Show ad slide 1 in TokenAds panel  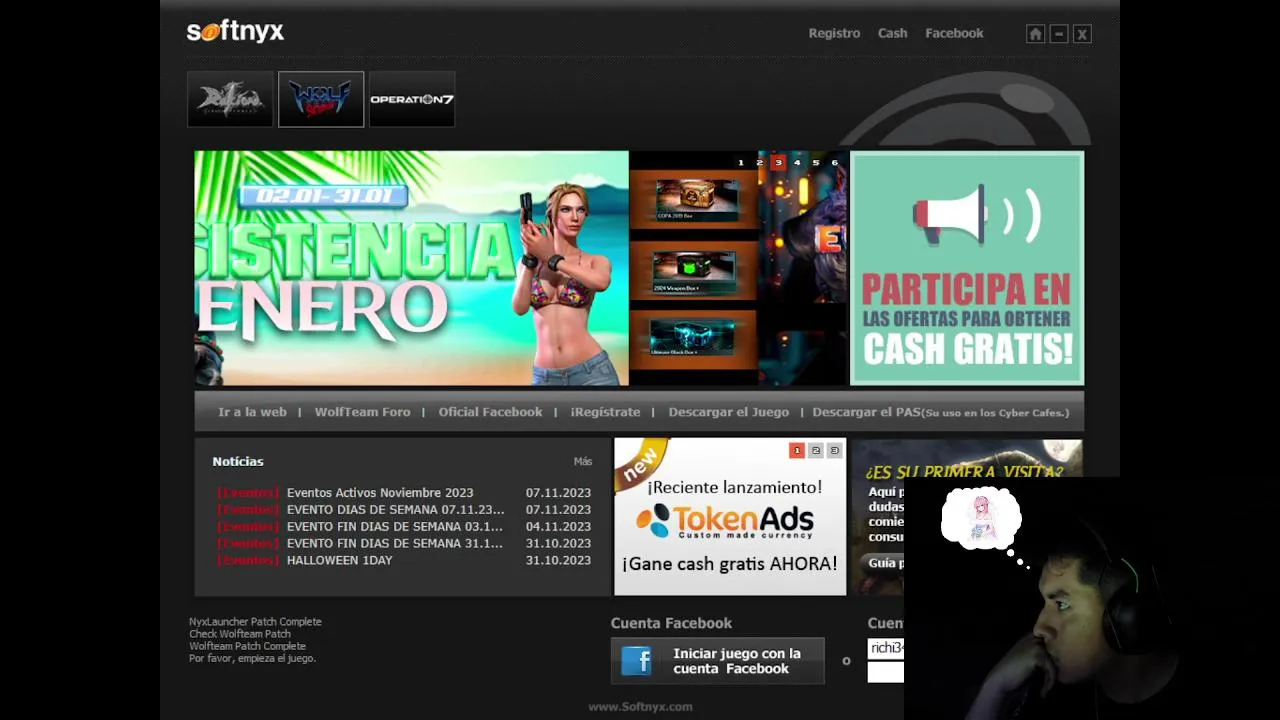tap(797, 451)
